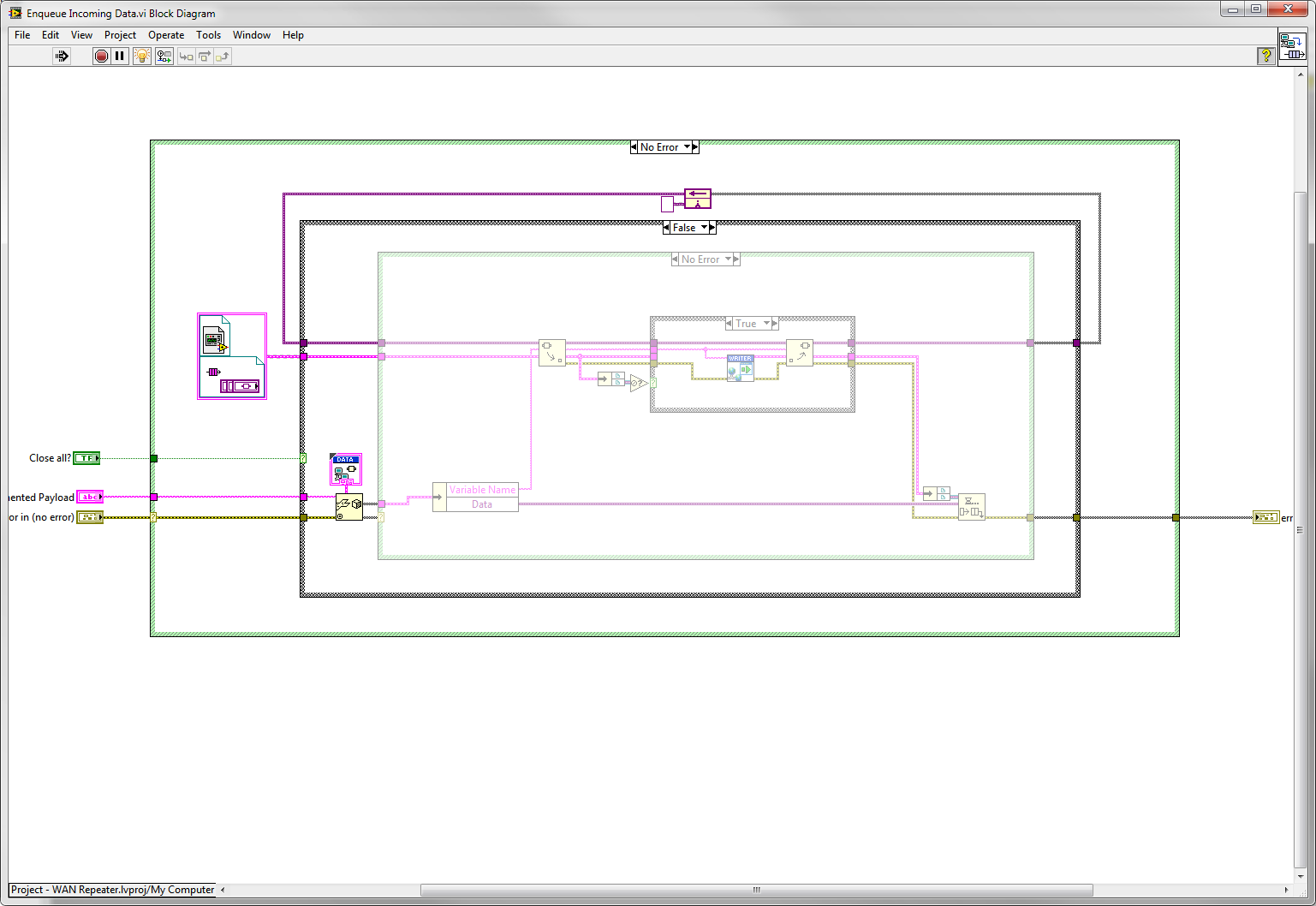The image size is (1316, 906).
Task: Open the outer No Error case selector dropdown
Action: [687, 147]
